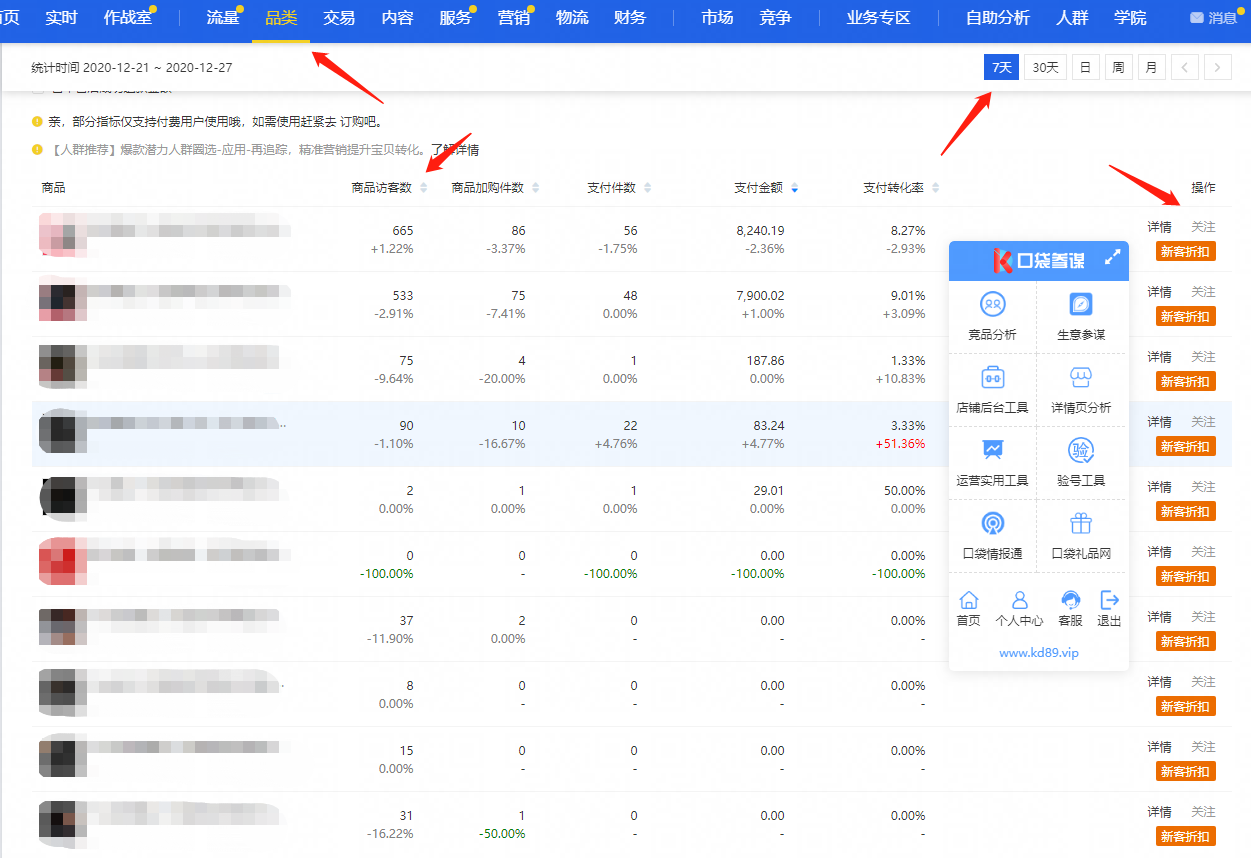1251x858 pixels.
Task: Open the 财务 tab
Action: tap(630, 18)
